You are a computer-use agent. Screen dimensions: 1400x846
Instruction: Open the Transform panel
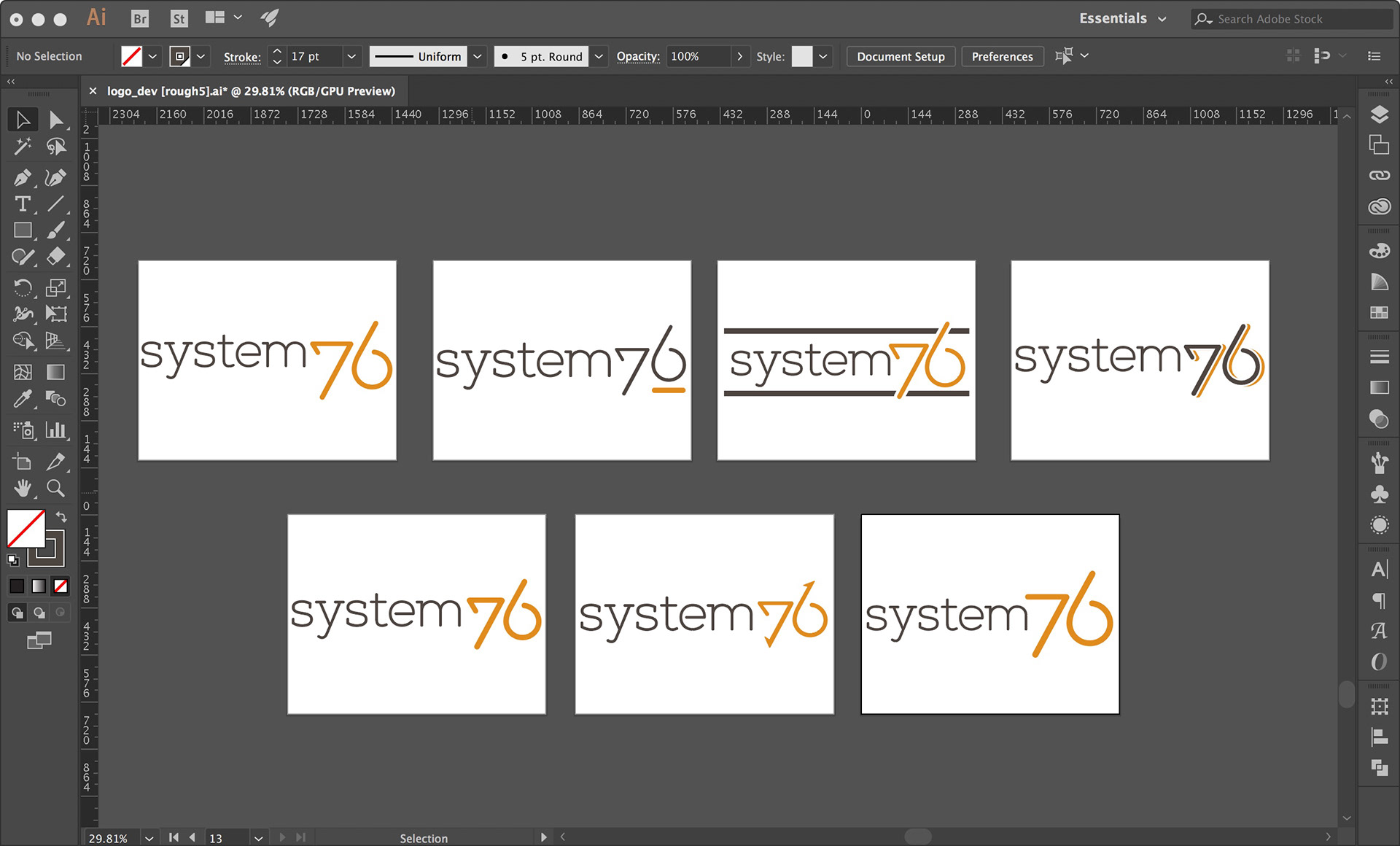(x=1379, y=706)
